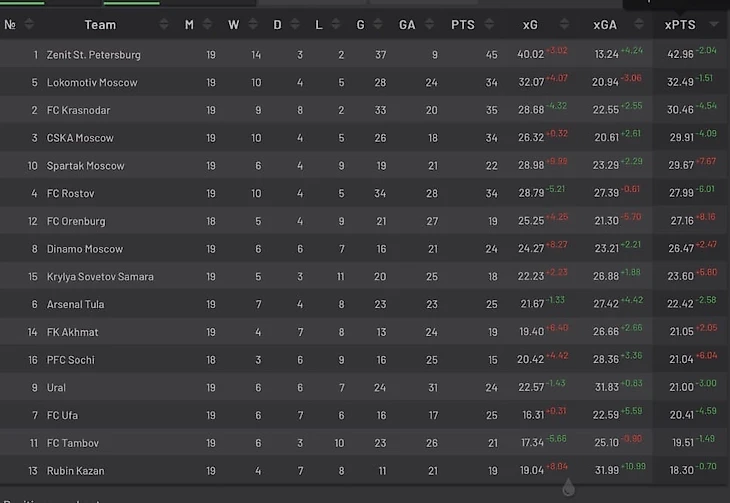Sort by Team name arrows
730x503 pixels.
click(x=163, y=24)
